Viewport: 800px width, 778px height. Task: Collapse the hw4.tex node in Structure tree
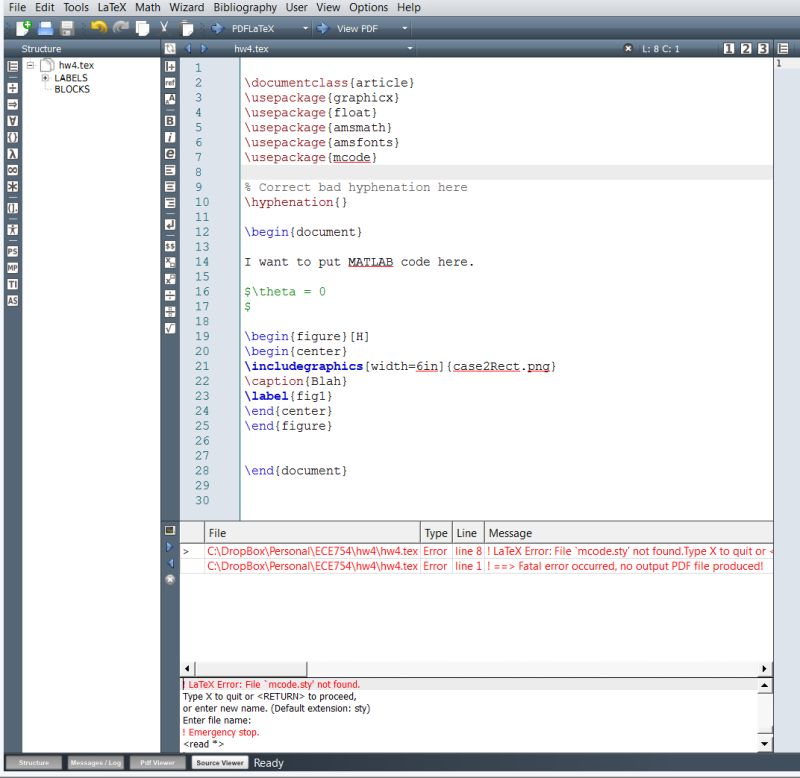pyautogui.click(x=30, y=63)
